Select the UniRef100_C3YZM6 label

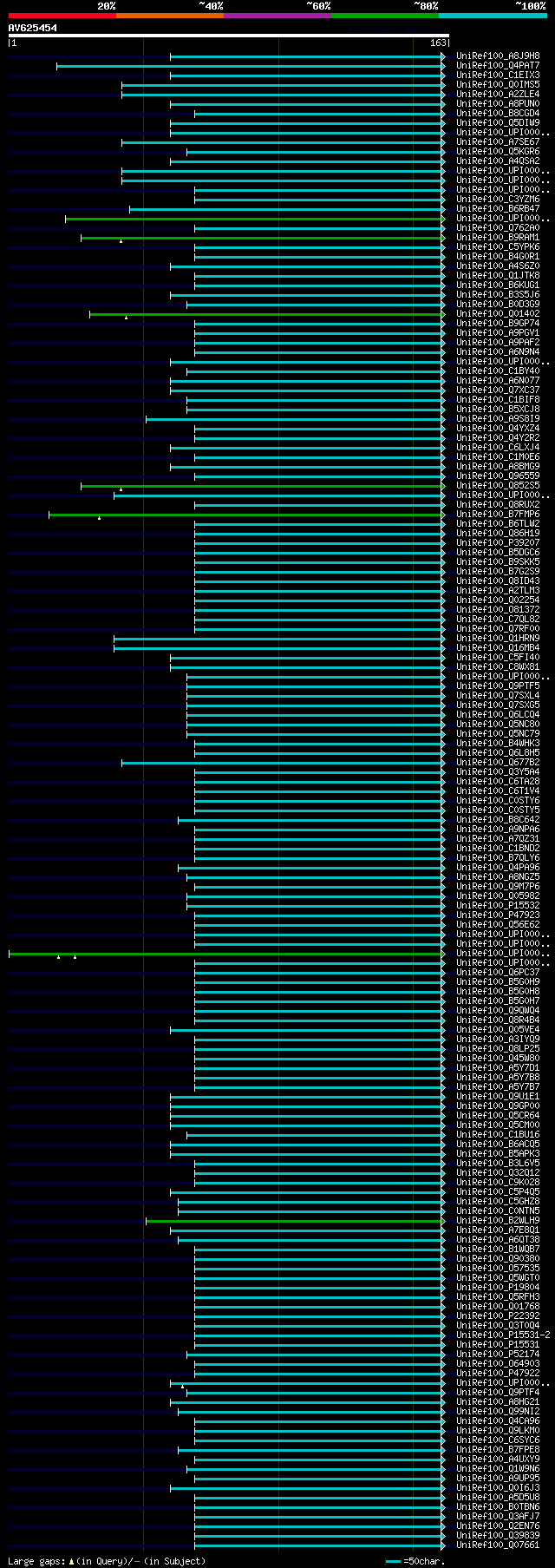click(498, 200)
